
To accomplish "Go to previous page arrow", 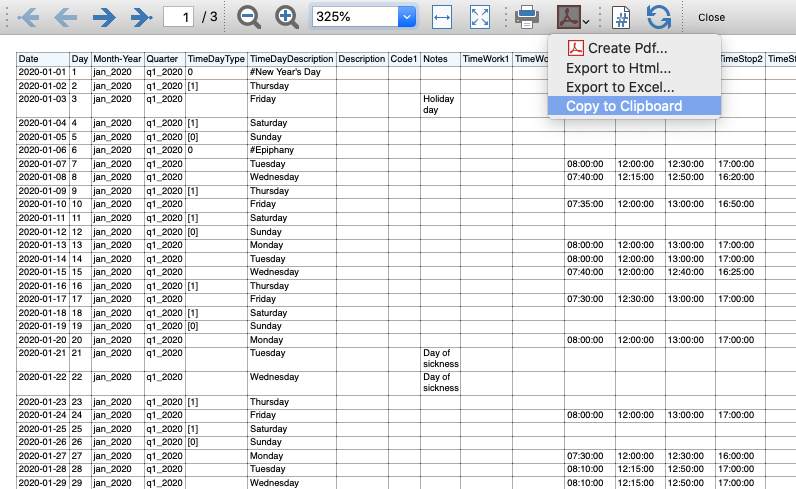I will point(65,17).
